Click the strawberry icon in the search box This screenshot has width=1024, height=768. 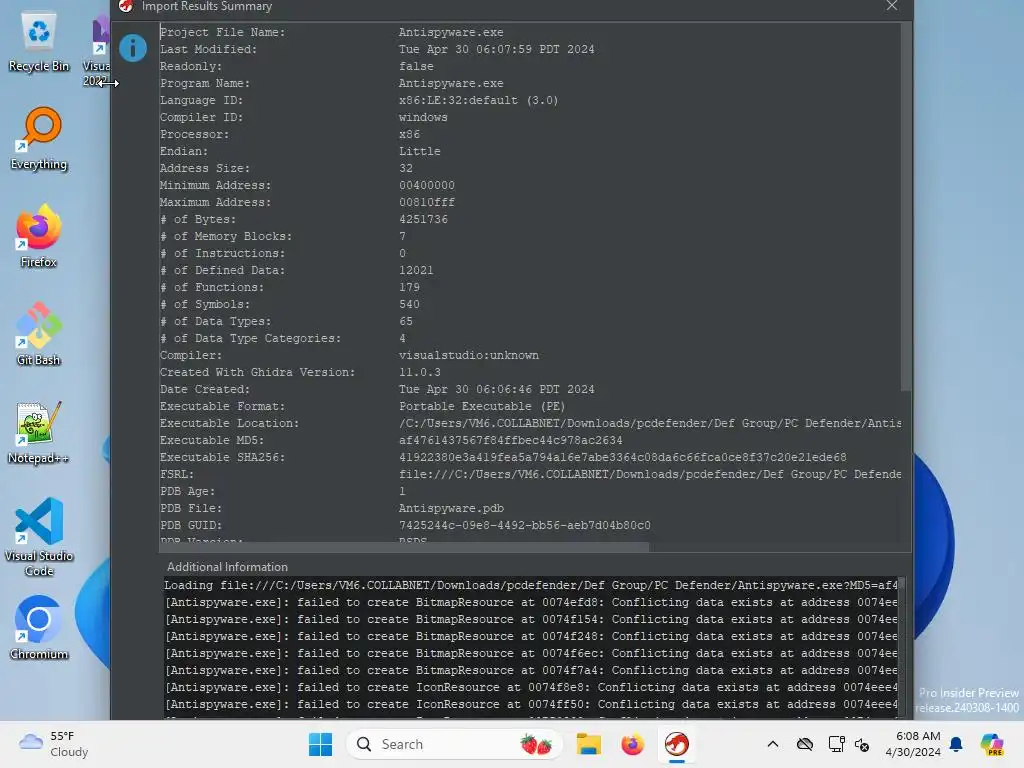coord(536,744)
